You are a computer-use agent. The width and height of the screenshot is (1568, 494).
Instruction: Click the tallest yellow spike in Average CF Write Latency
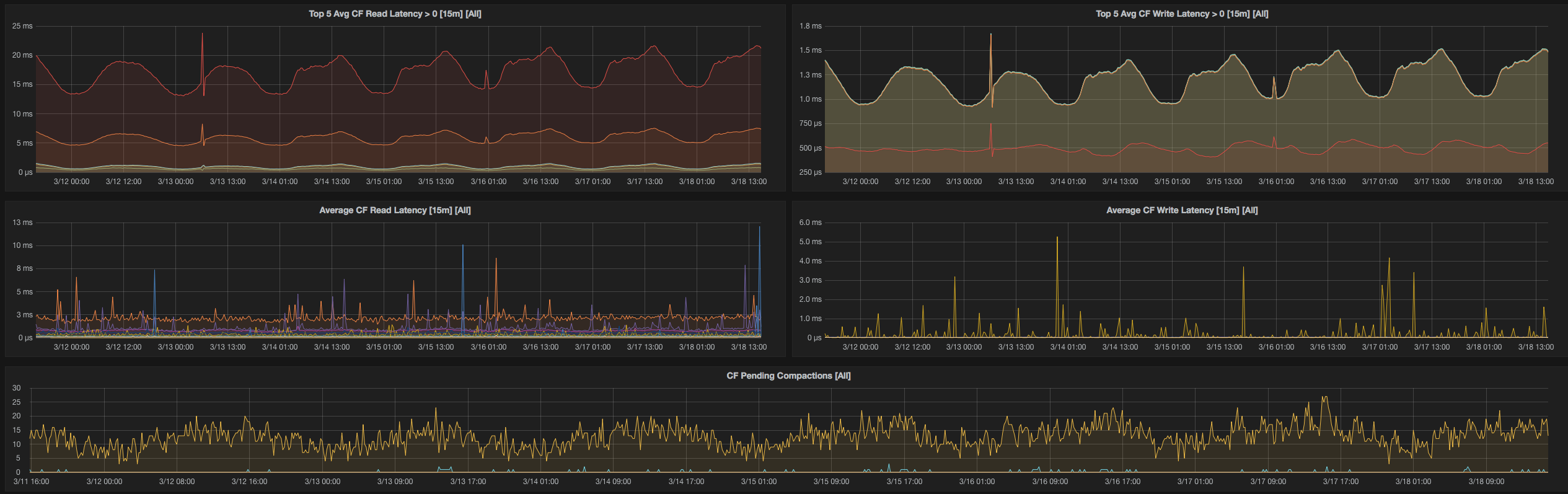1057,238
